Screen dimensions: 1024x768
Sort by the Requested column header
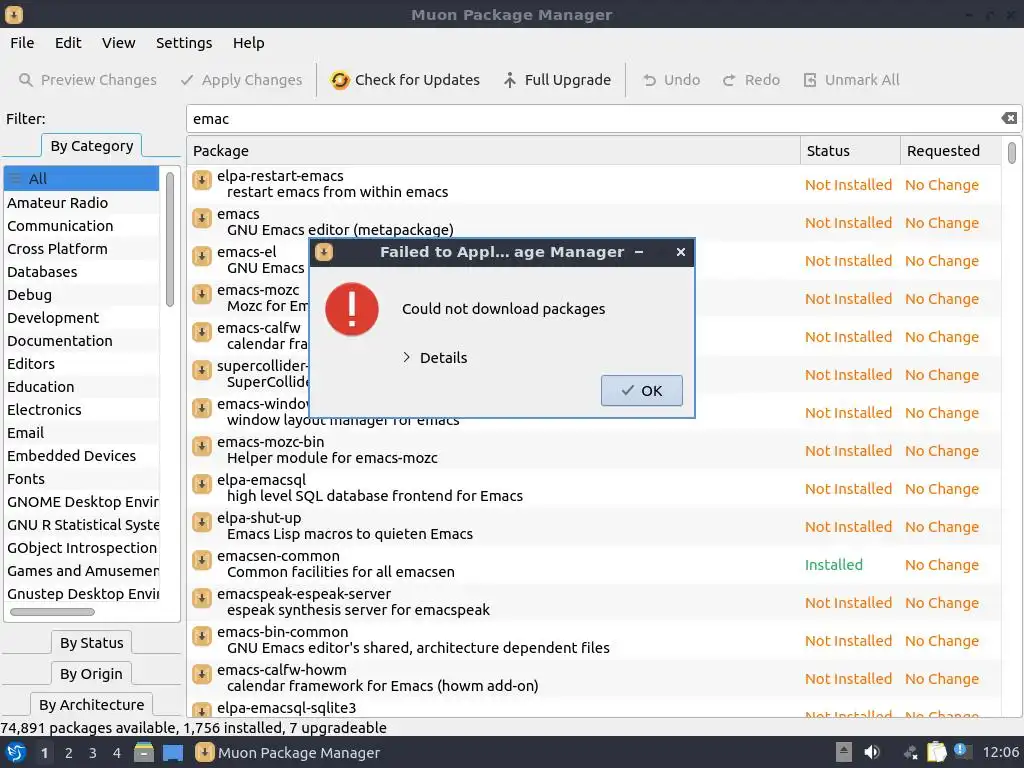coord(951,151)
